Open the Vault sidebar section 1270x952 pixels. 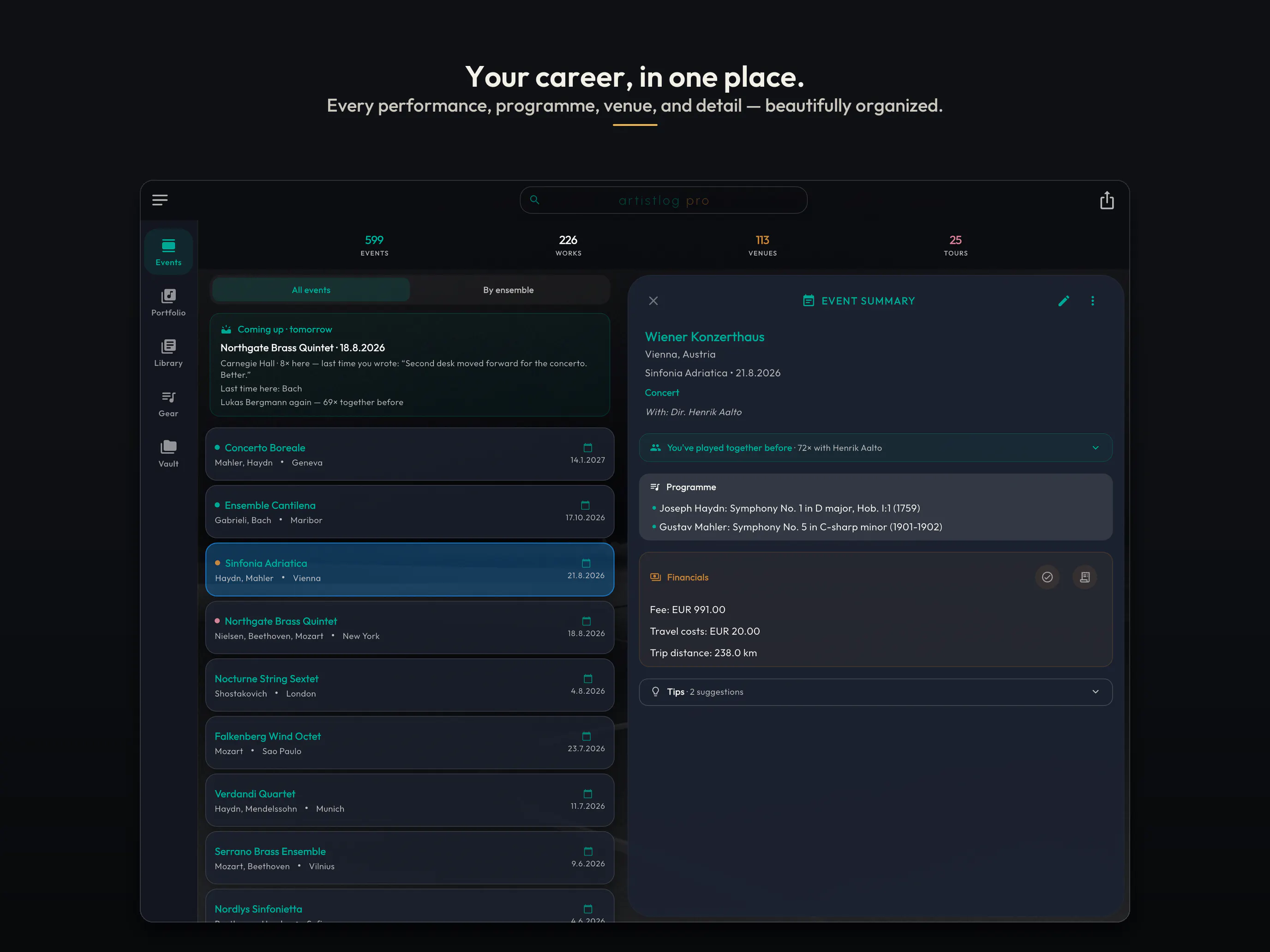(x=168, y=453)
